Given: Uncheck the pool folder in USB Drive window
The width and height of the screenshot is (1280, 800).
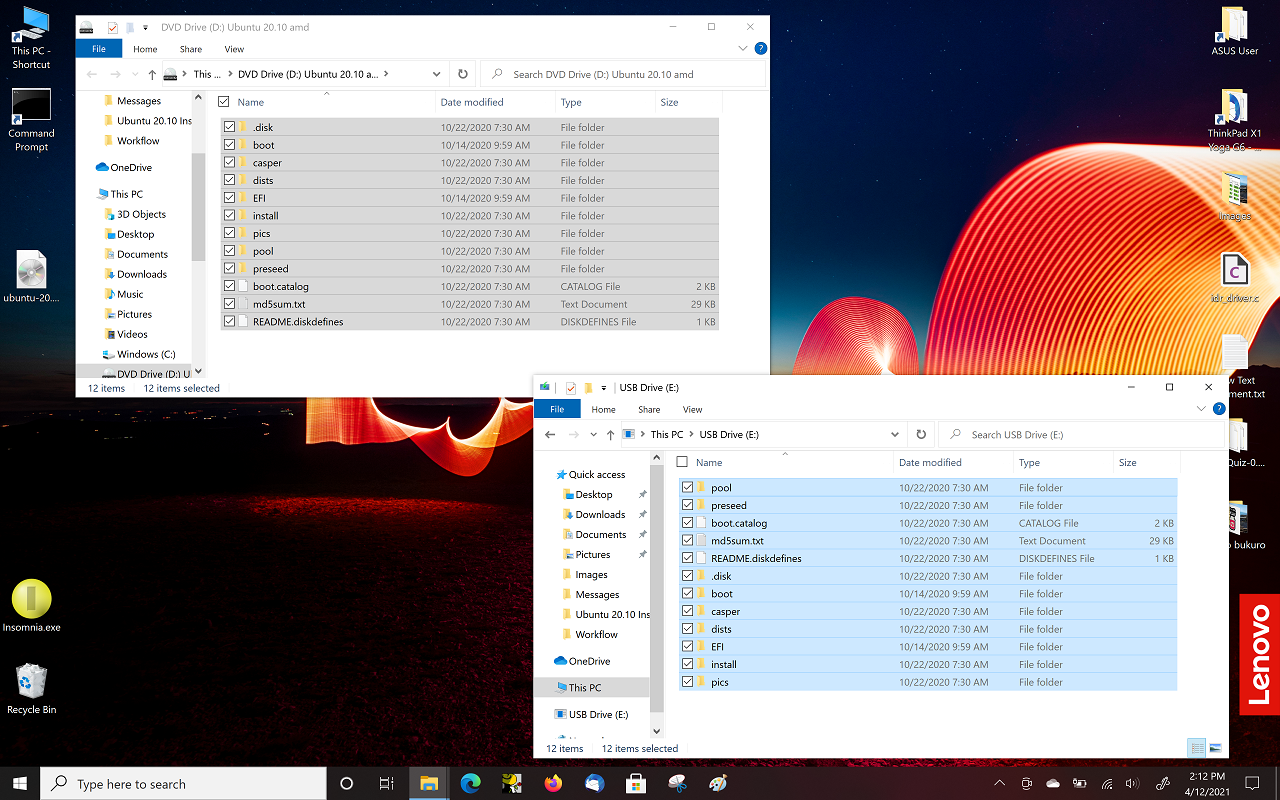Looking at the screenshot, I should pyautogui.click(x=688, y=488).
